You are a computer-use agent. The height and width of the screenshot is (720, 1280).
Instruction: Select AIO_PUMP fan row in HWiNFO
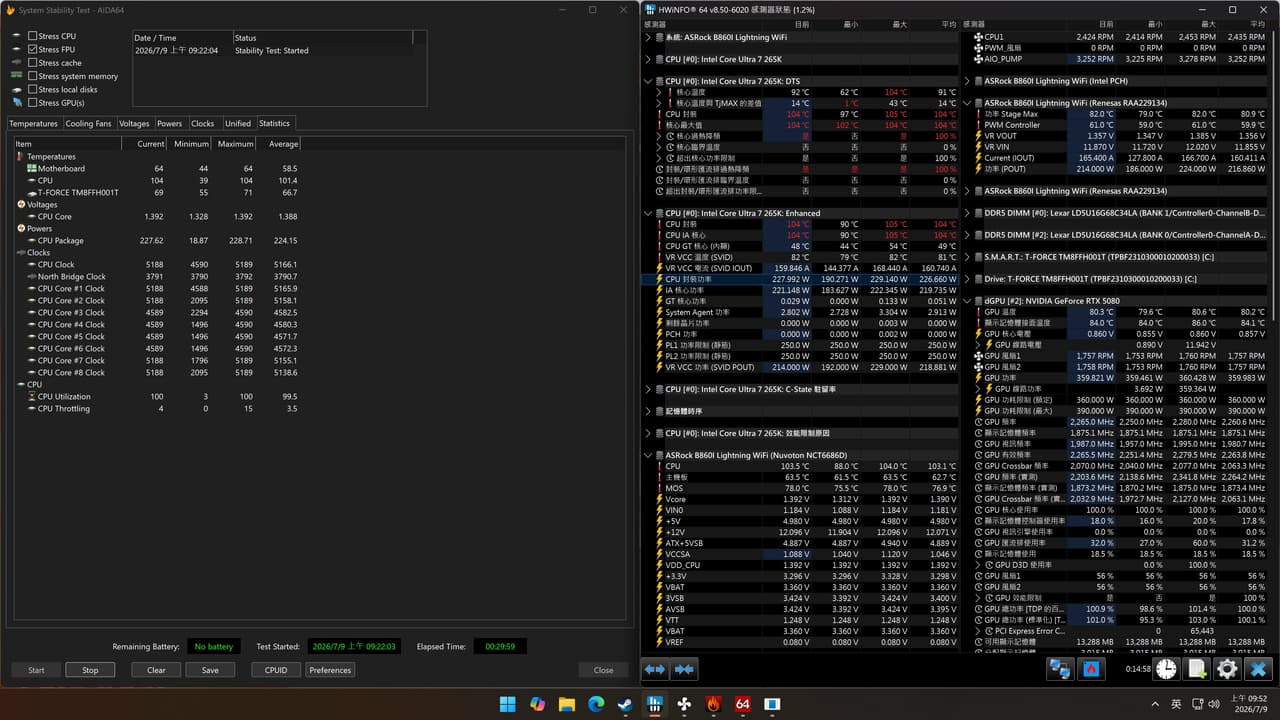pyautogui.click(x=1118, y=59)
